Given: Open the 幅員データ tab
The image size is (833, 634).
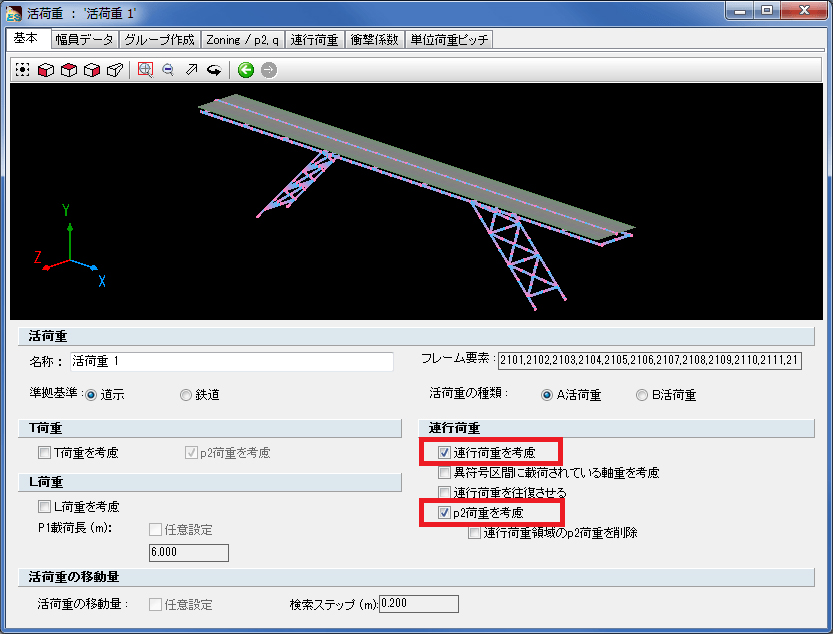Looking at the screenshot, I should coord(84,40).
